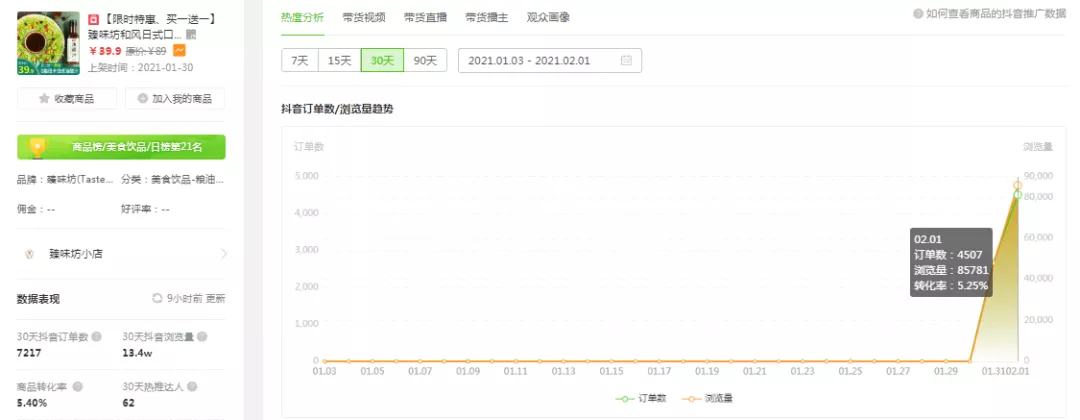Image resolution: width=1080 pixels, height=420 pixels.
Task: Click the orange trend chart icon beside price
Action: pyautogui.click(x=179, y=50)
